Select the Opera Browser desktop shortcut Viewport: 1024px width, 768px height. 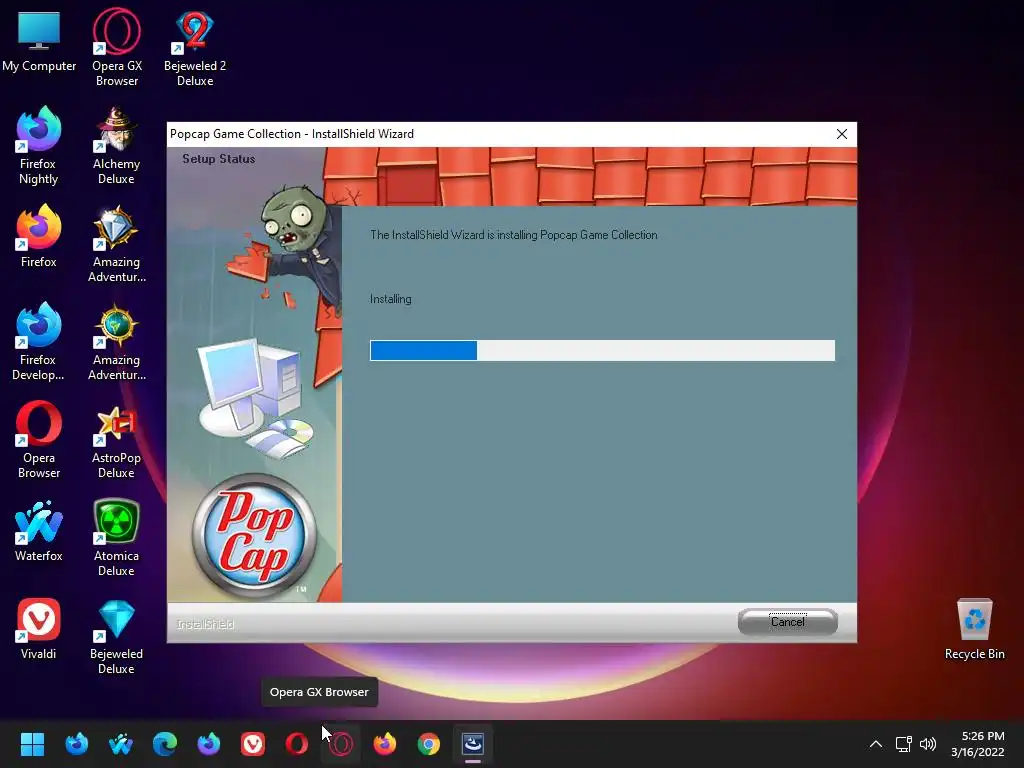coord(39,440)
